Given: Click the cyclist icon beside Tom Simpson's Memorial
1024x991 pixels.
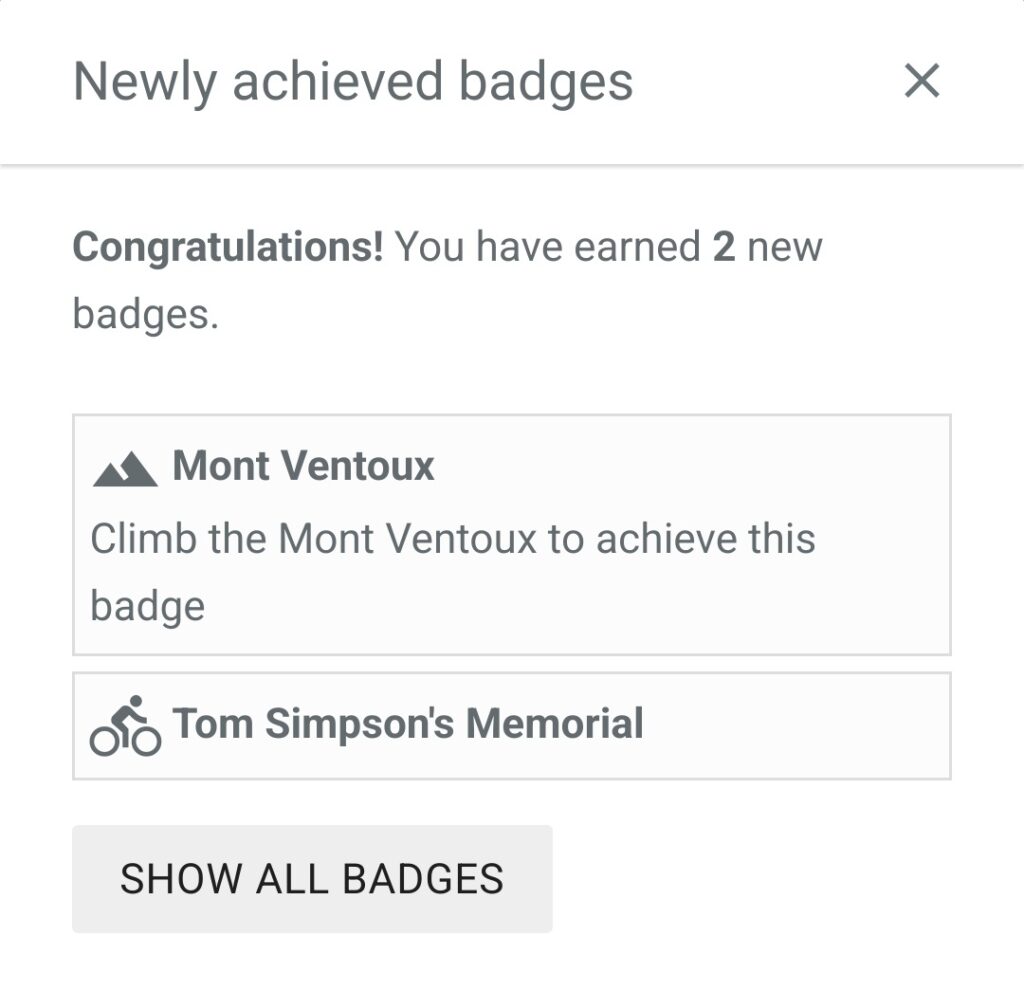Looking at the screenshot, I should 125,726.
